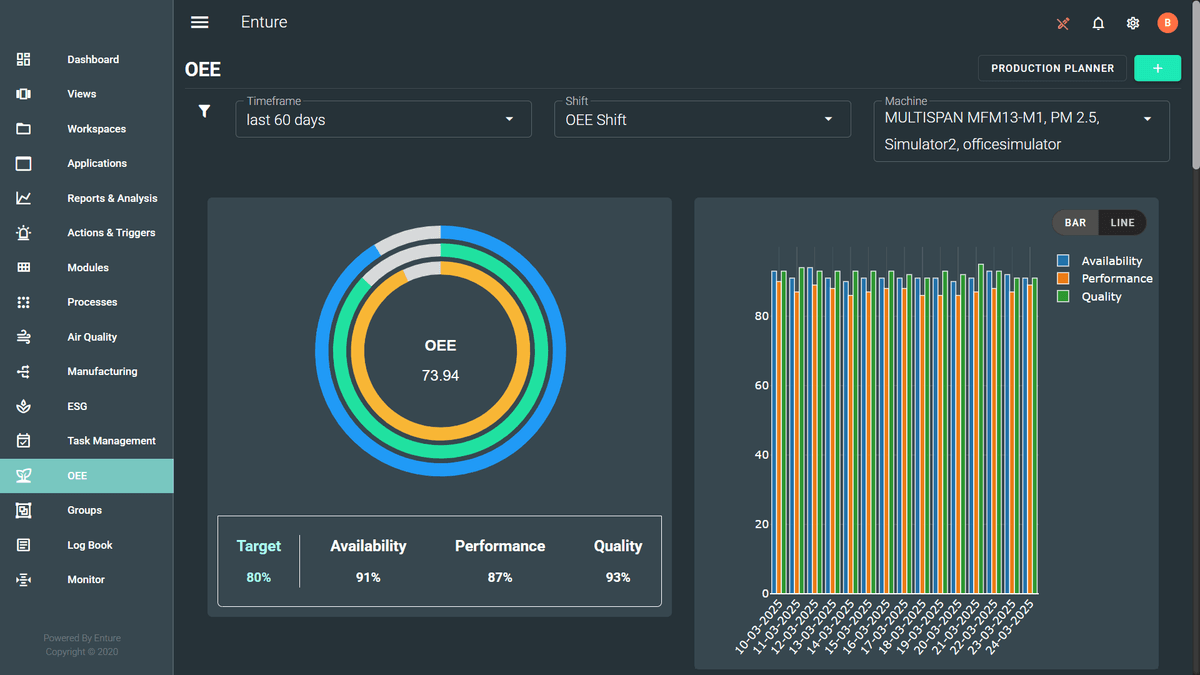
Task: Hide the Performance series via its legend swatch
Action: 1063,278
